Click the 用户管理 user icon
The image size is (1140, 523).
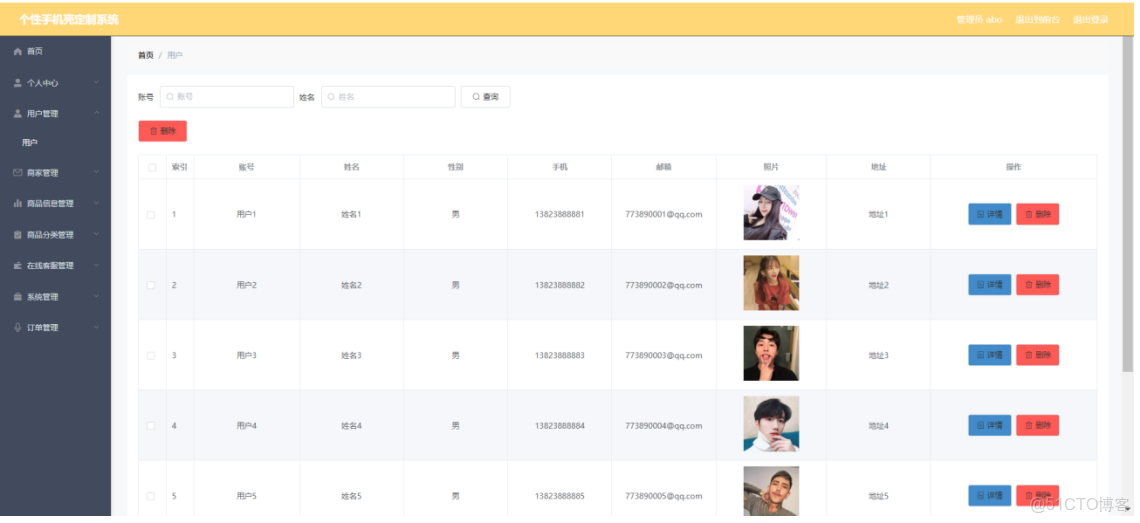[17, 113]
